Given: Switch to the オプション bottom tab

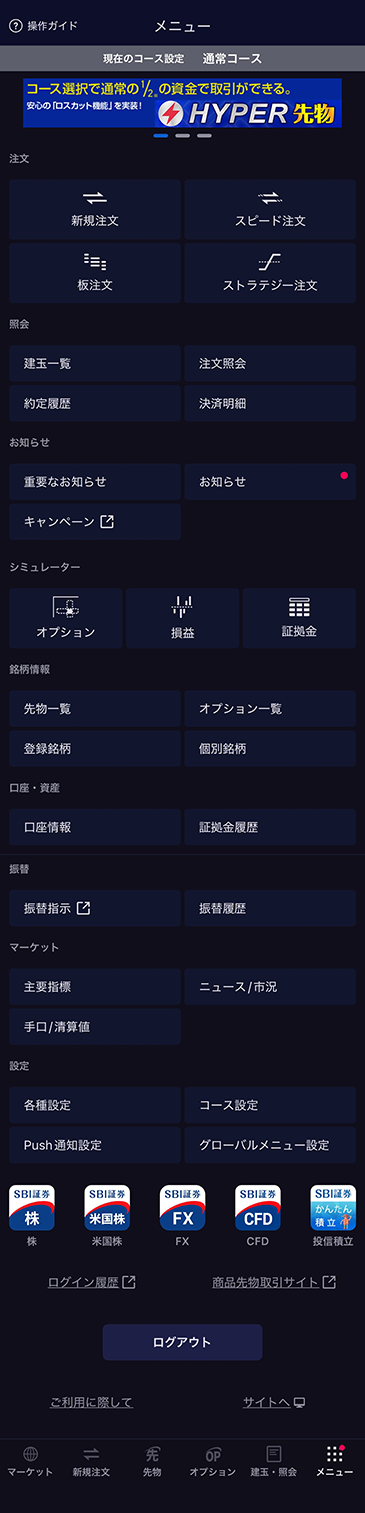Looking at the screenshot, I should [213, 1461].
